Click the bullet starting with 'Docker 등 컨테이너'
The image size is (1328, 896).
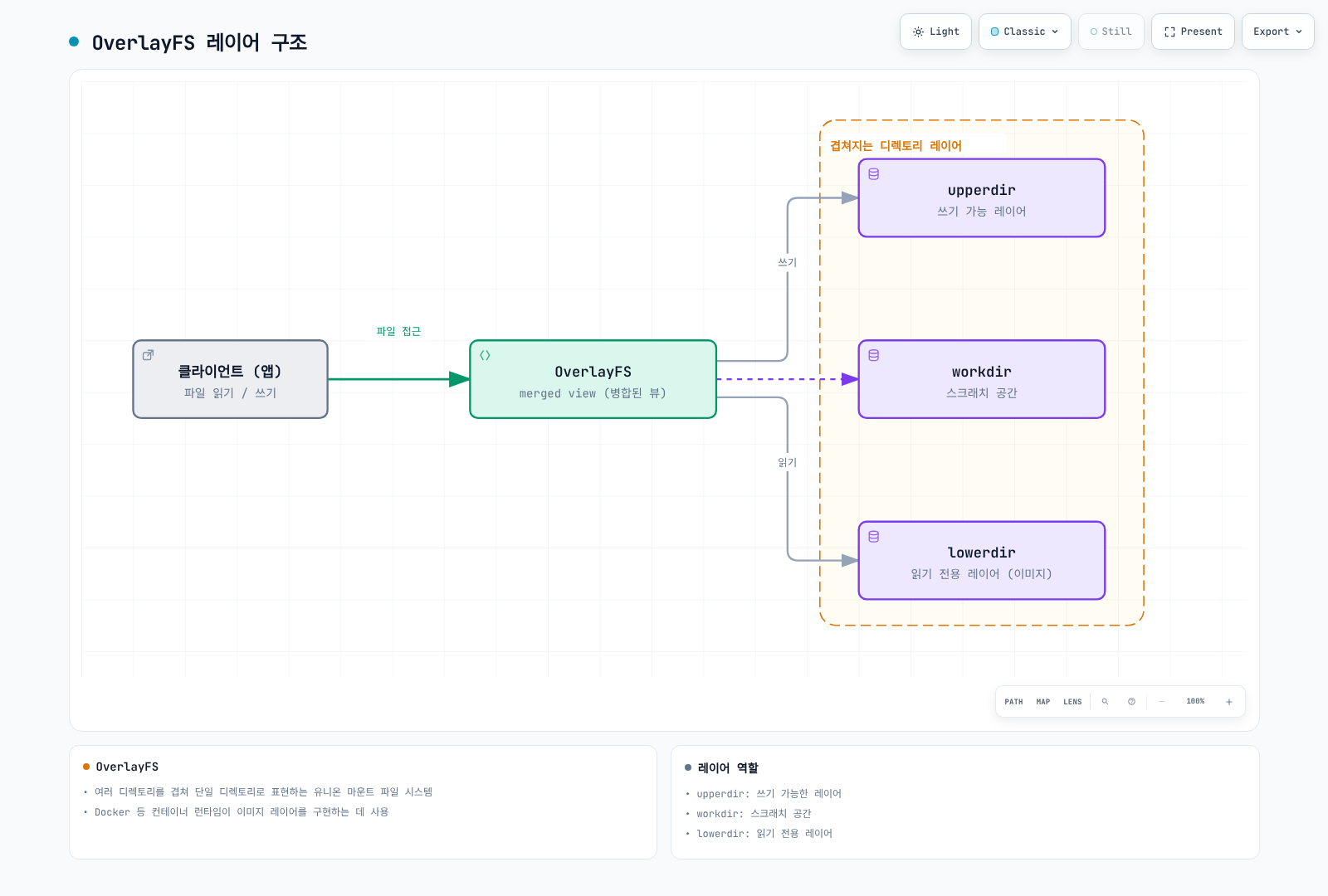242,812
